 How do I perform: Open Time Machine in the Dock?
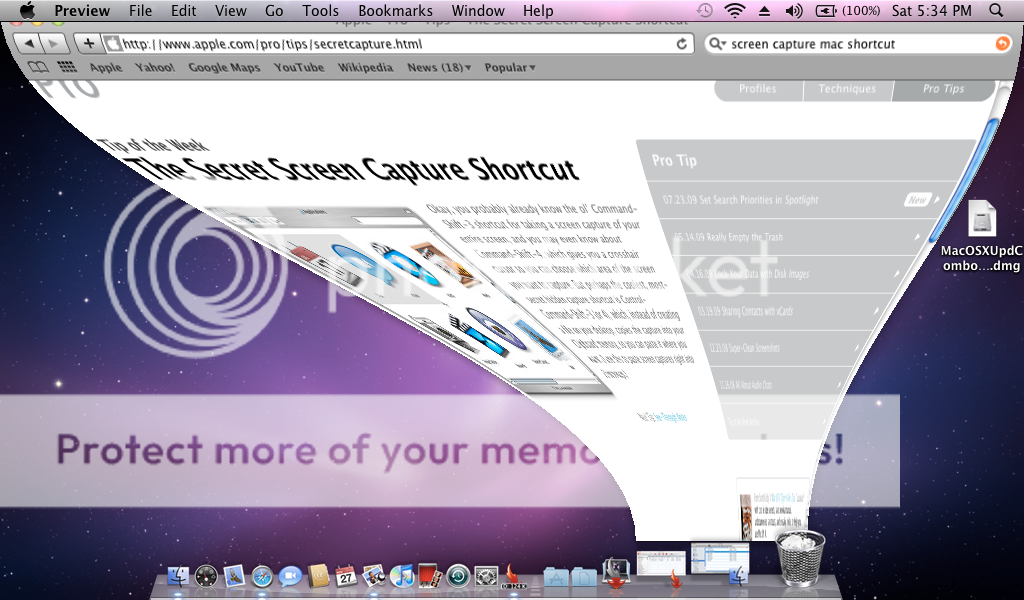pos(459,576)
